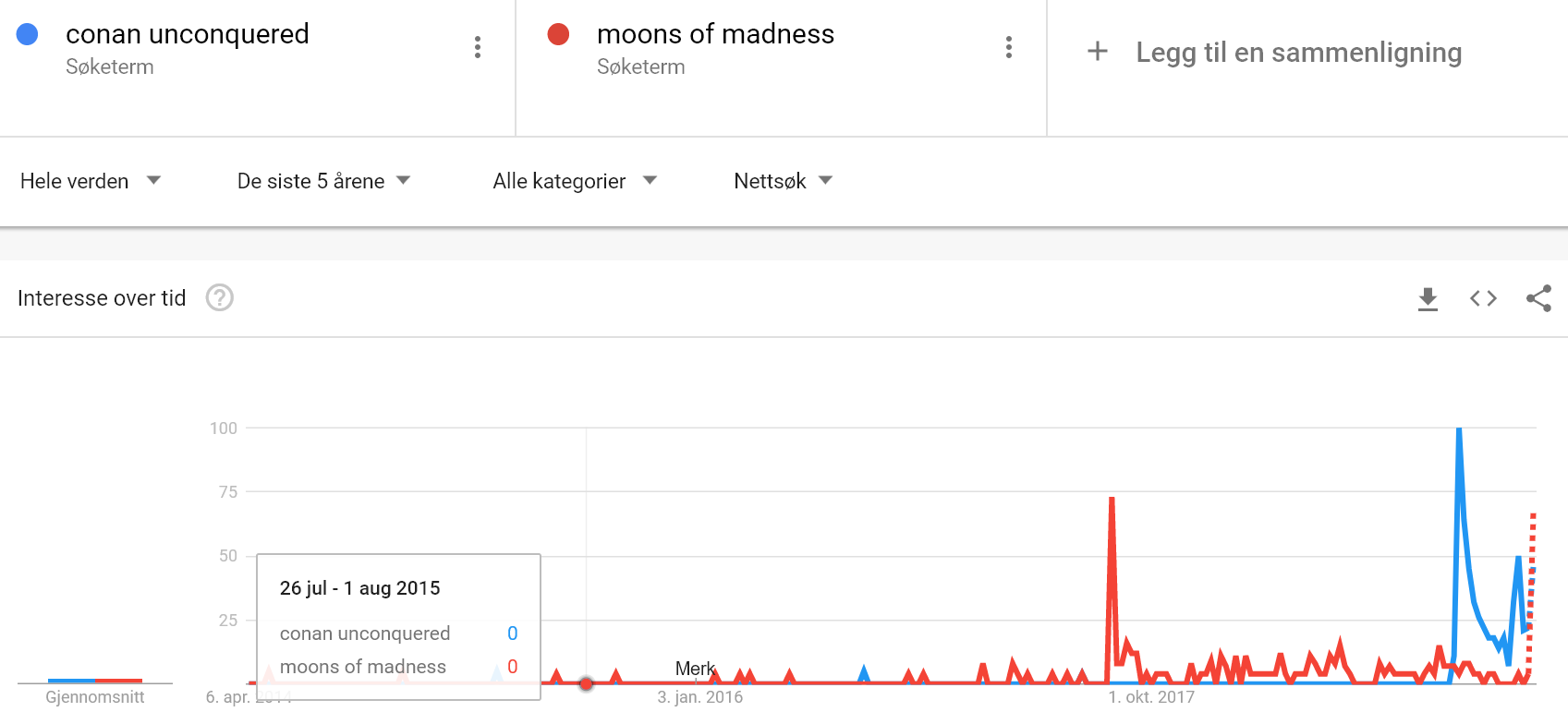Edit the moons of madness search term

tap(715, 34)
